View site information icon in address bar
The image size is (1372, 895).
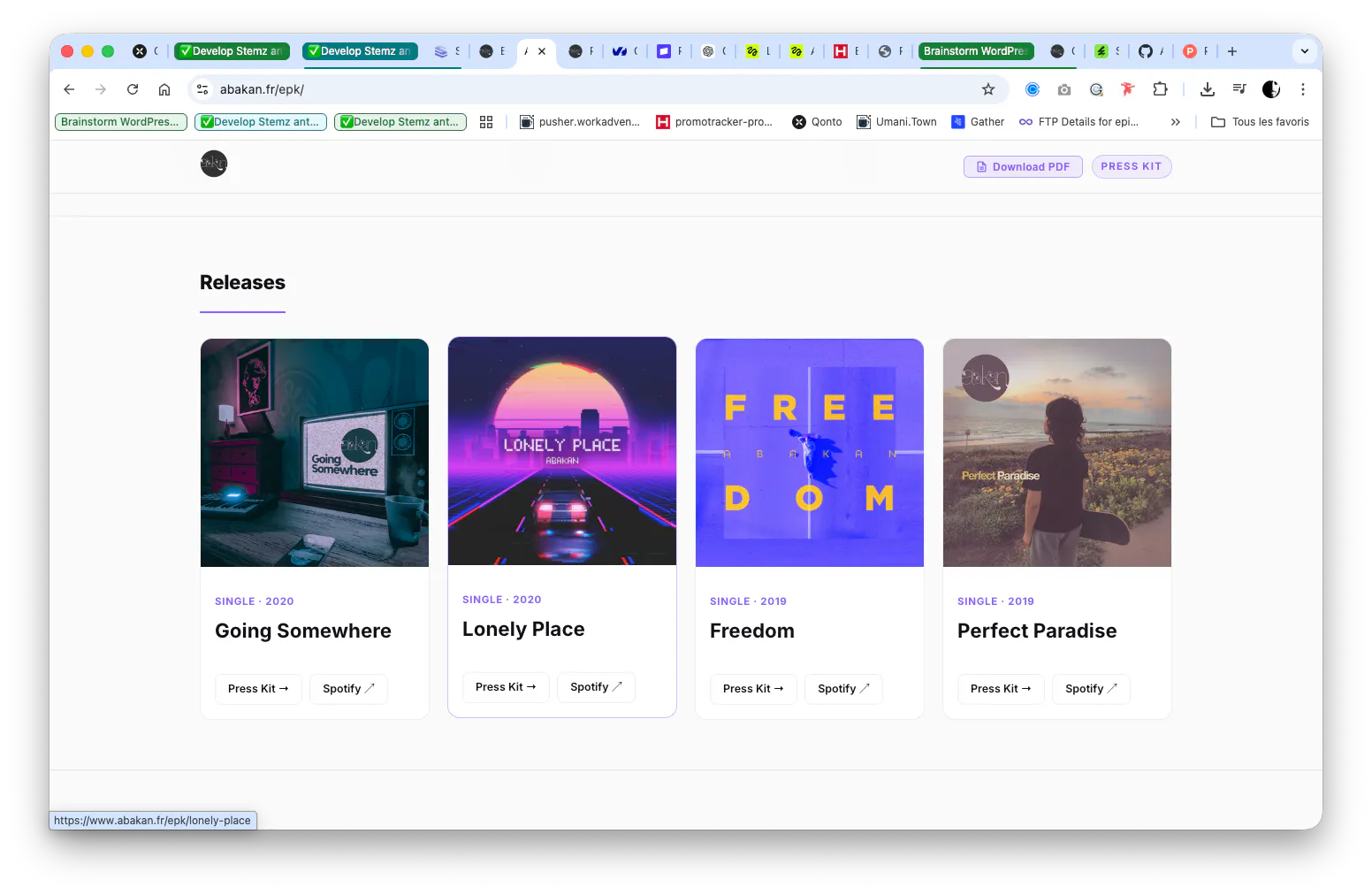coord(202,89)
